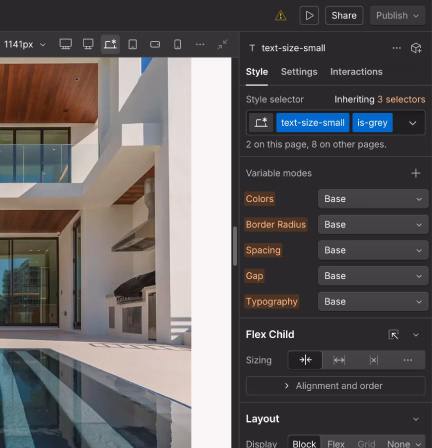Screen dimensions: 432x448
Task: Select the starred base breakpoint icon
Action: click(x=110, y=44)
